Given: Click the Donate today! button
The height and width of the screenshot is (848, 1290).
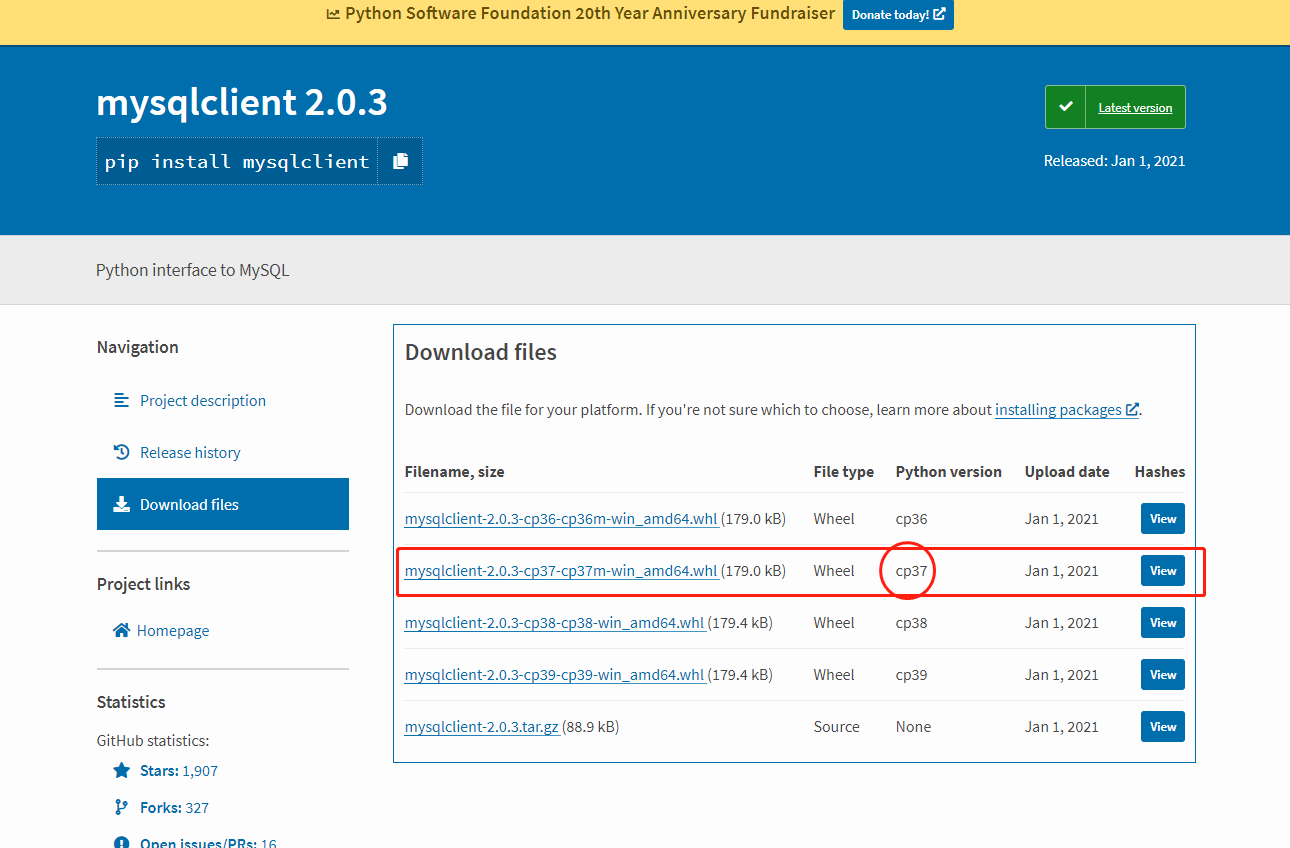Looking at the screenshot, I should 898,15.
